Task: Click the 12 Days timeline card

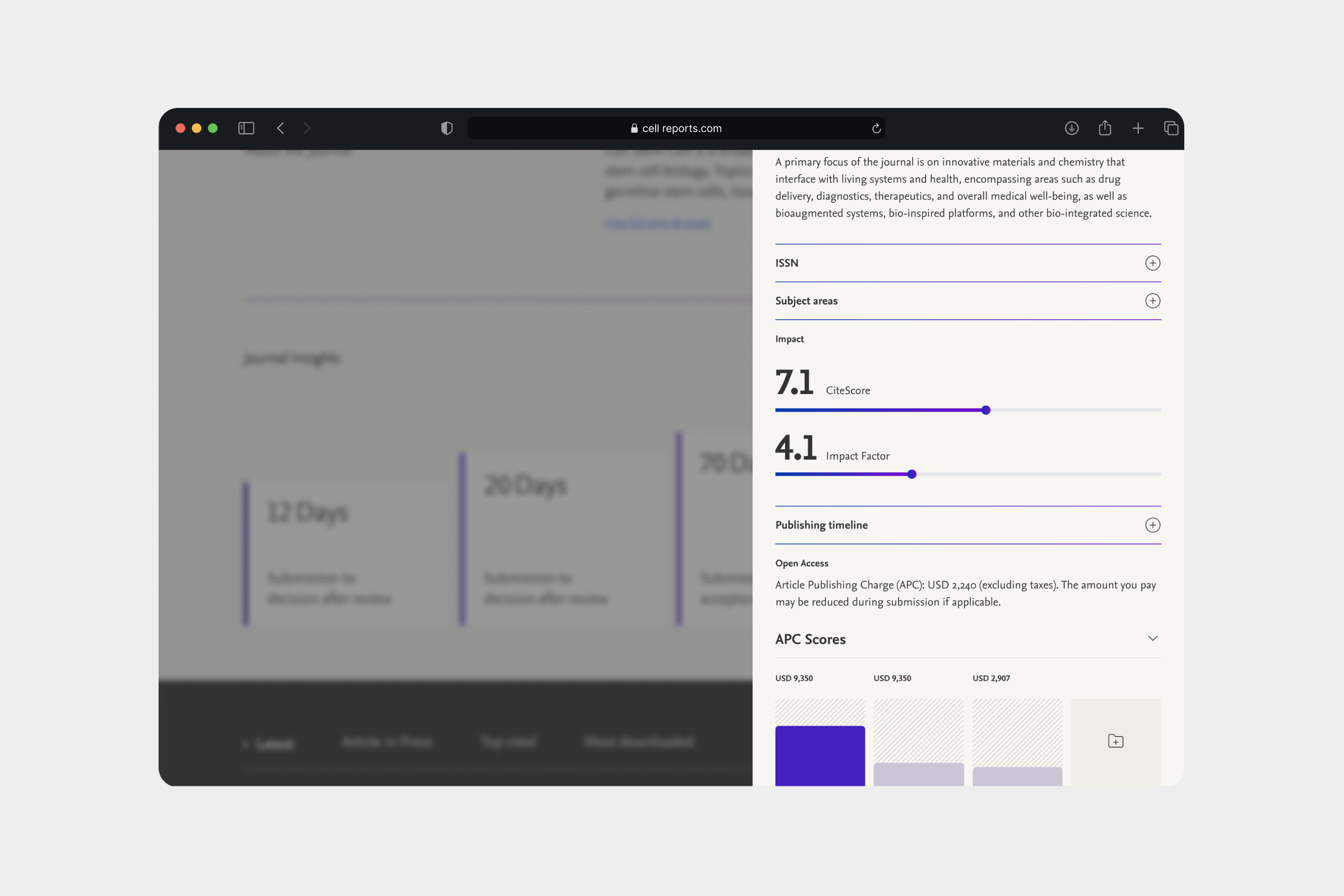Action: point(346,553)
